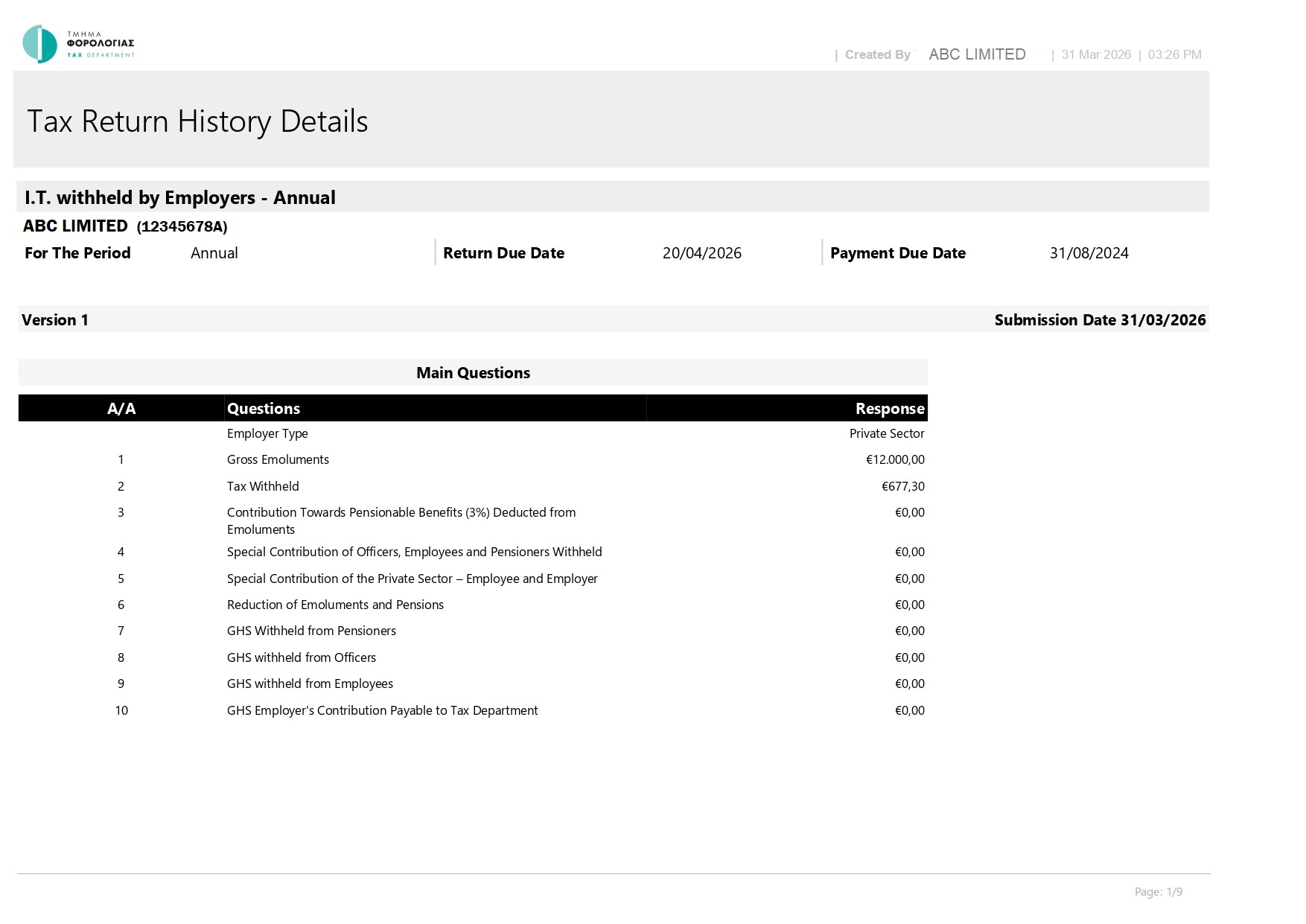This screenshot has height=924, width=1306.
Task: Click the taxpayer ID 12345678A
Action: tap(182, 226)
